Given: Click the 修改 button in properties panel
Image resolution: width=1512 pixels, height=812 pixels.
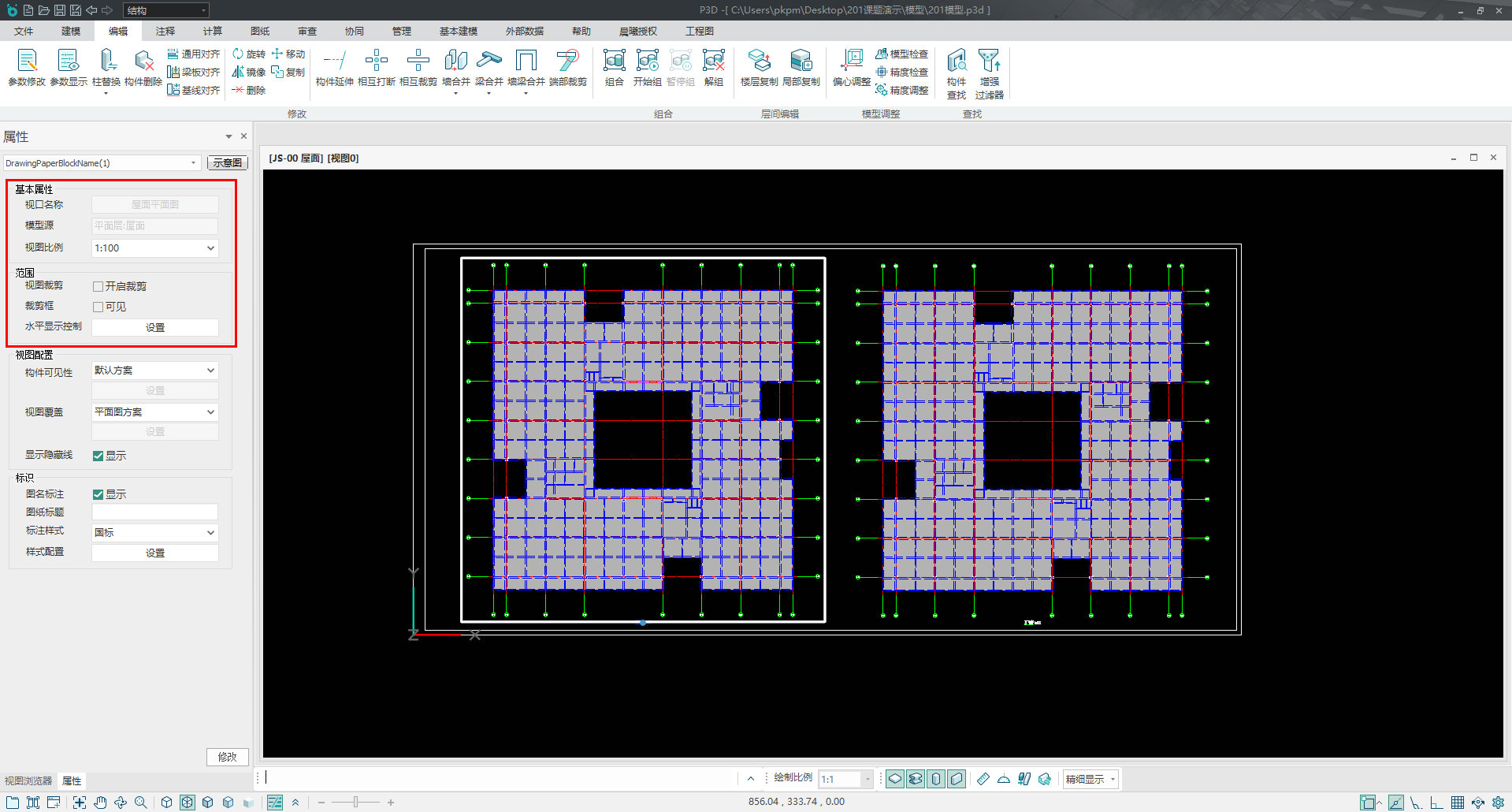Looking at the screenshot, I should coord(228,757).
